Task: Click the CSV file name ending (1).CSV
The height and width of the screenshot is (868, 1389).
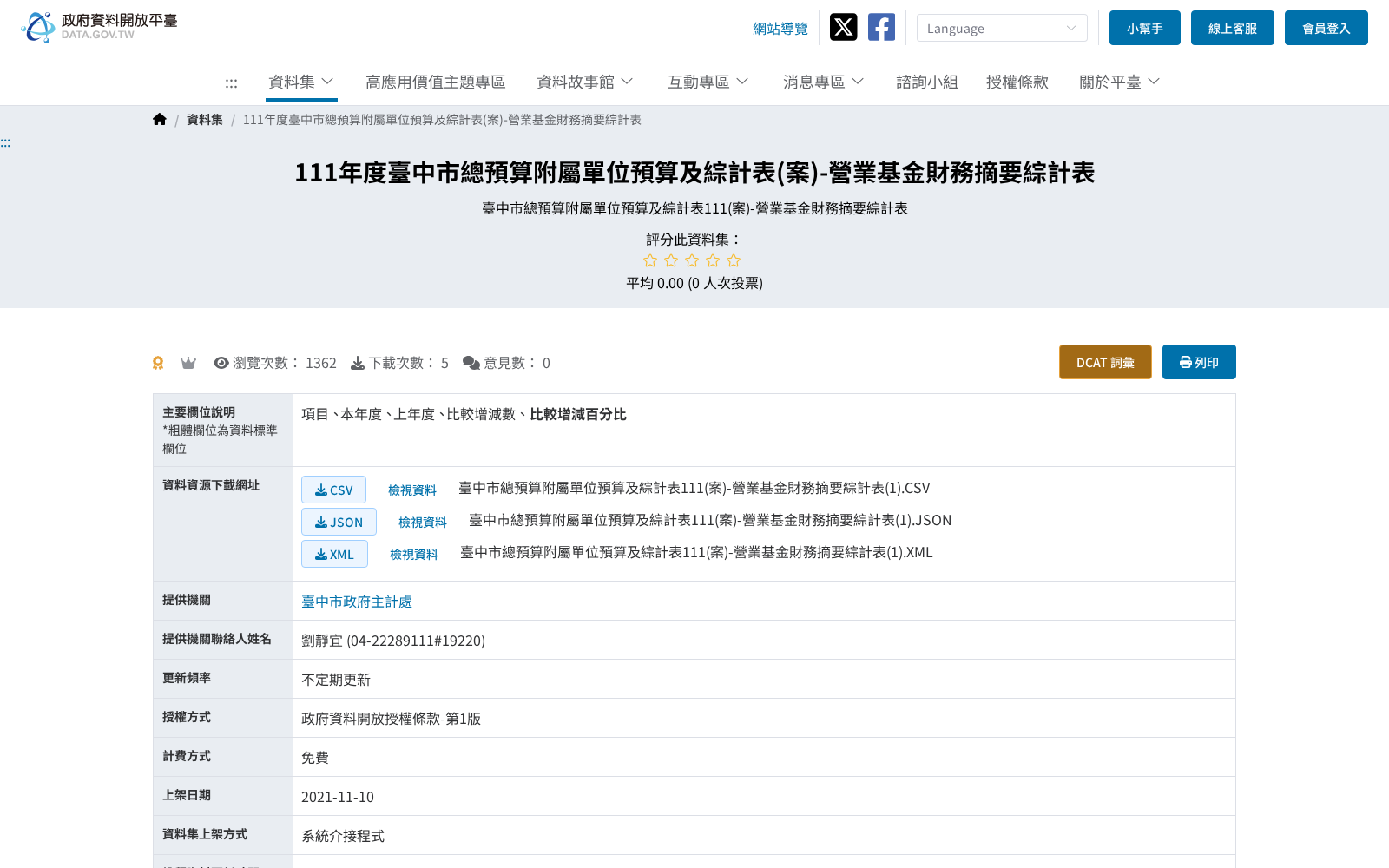Action: pos(694,488)
